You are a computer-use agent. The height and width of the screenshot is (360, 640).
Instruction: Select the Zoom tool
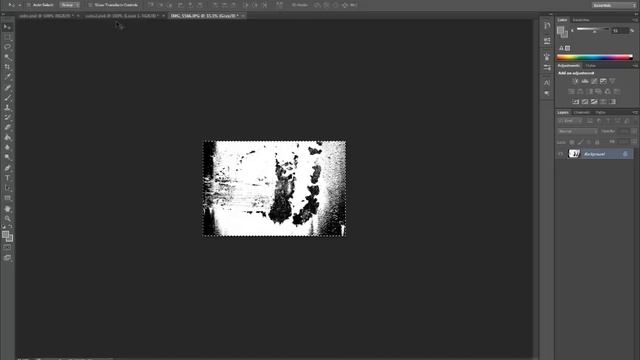(7, 219)
